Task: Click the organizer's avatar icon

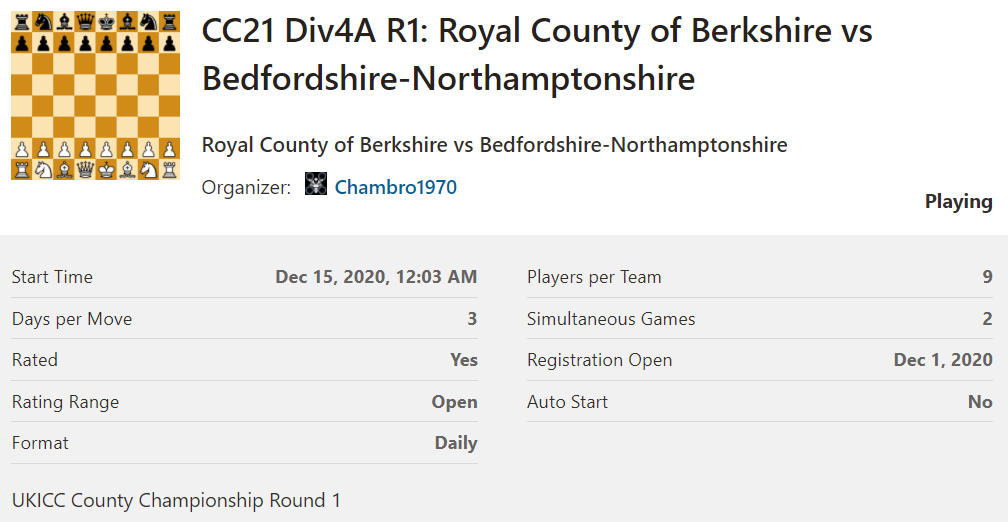Action: pyautogui.click(x=316, y=186)
